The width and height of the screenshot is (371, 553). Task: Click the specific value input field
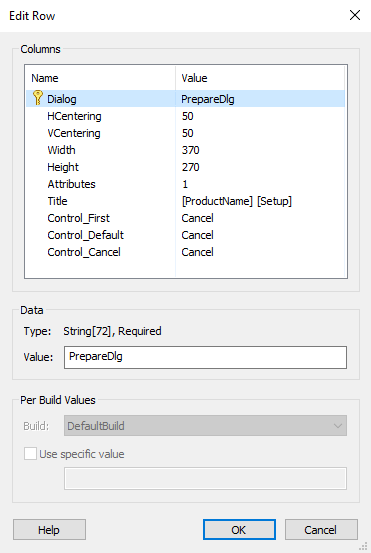click(205, 479)
